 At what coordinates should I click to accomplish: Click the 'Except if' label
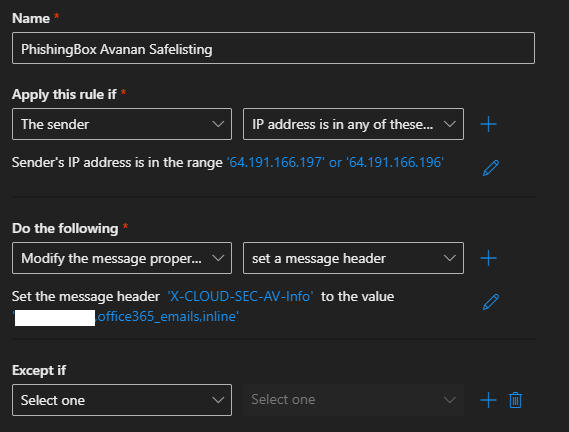(39, 370)
